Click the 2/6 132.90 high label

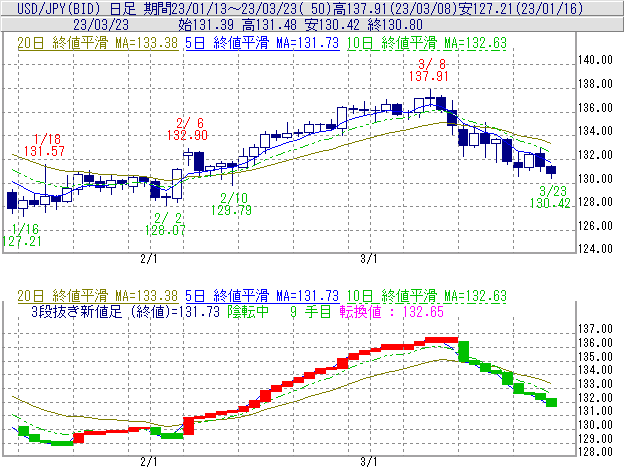[187, 129]
